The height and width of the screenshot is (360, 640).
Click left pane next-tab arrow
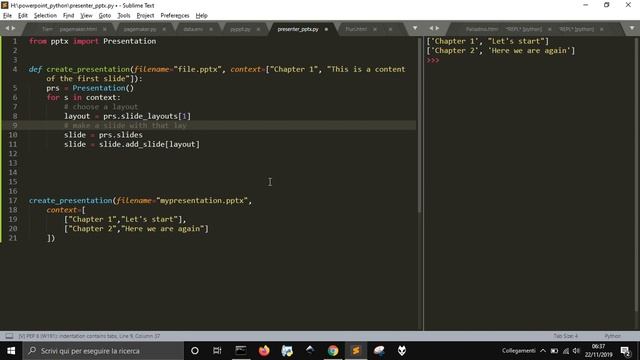coord(13,28)
